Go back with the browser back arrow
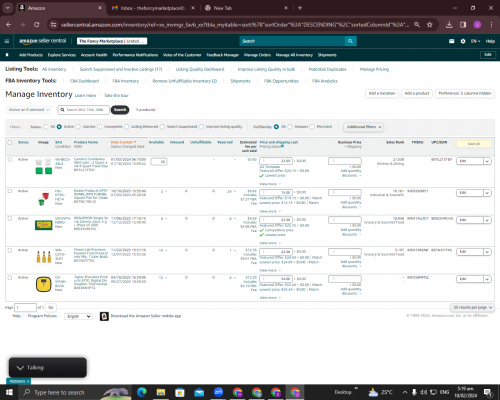500x400 pixels. 9,24
